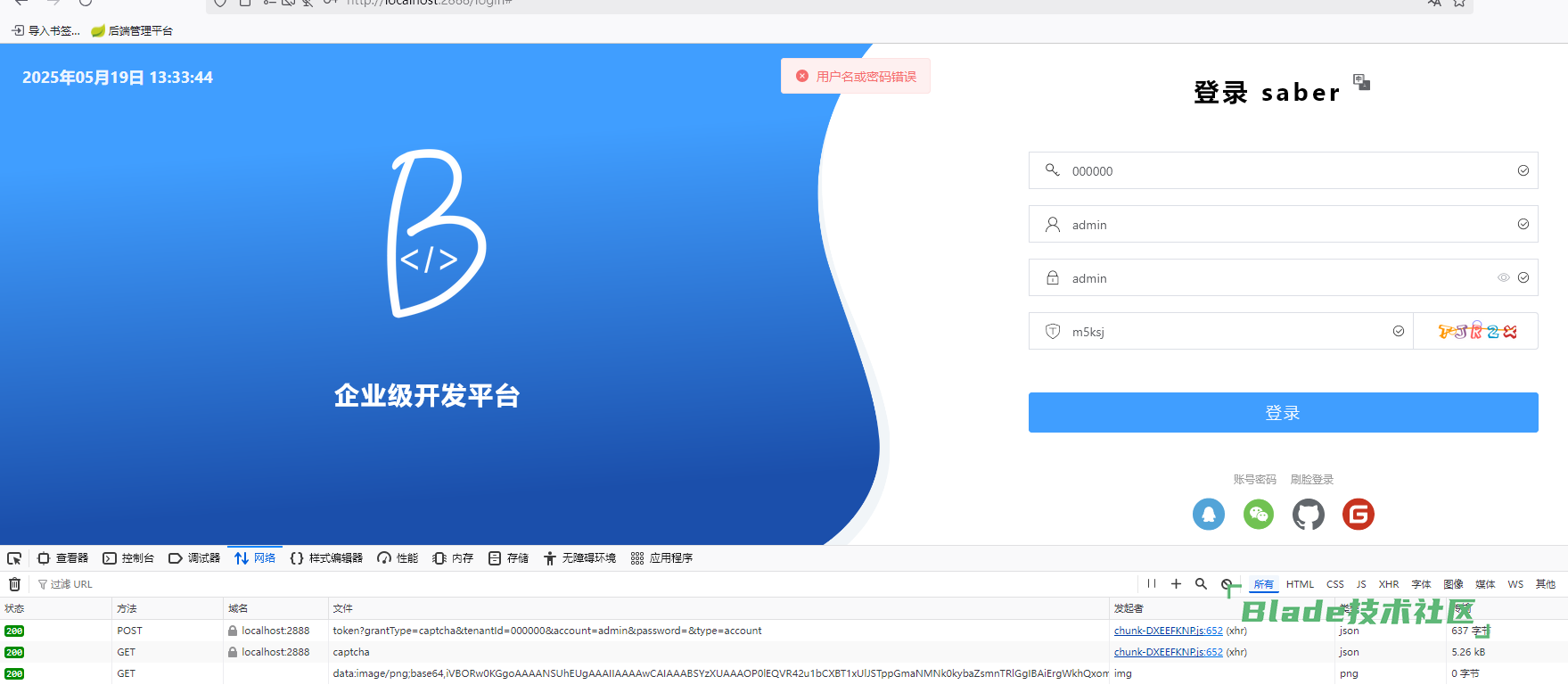Click the user icon in username field
Viewport: 1568px width, 693px height.
tap(1053, 224)
